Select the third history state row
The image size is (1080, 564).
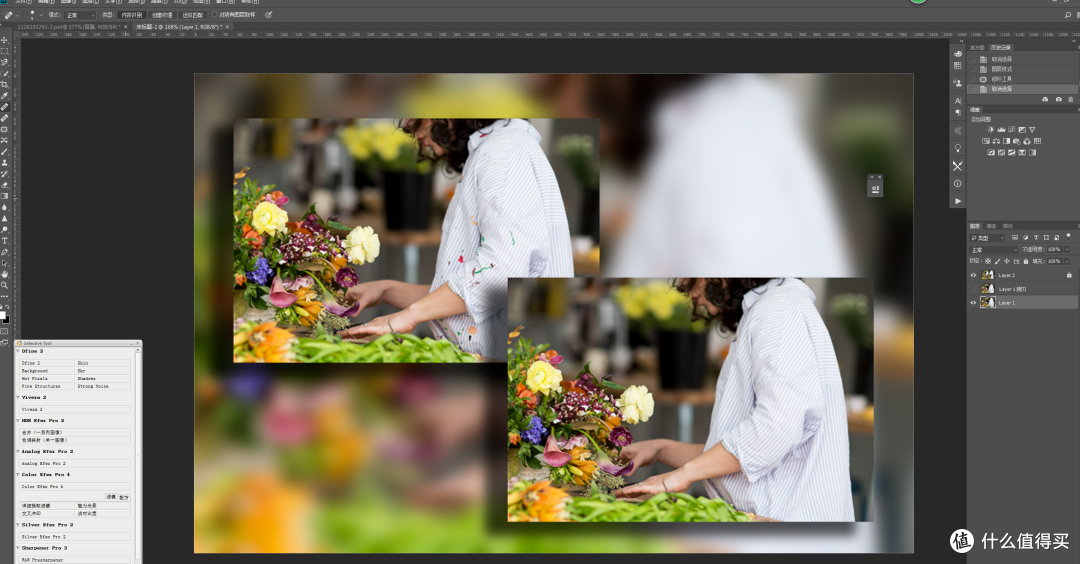(1023, 79)
